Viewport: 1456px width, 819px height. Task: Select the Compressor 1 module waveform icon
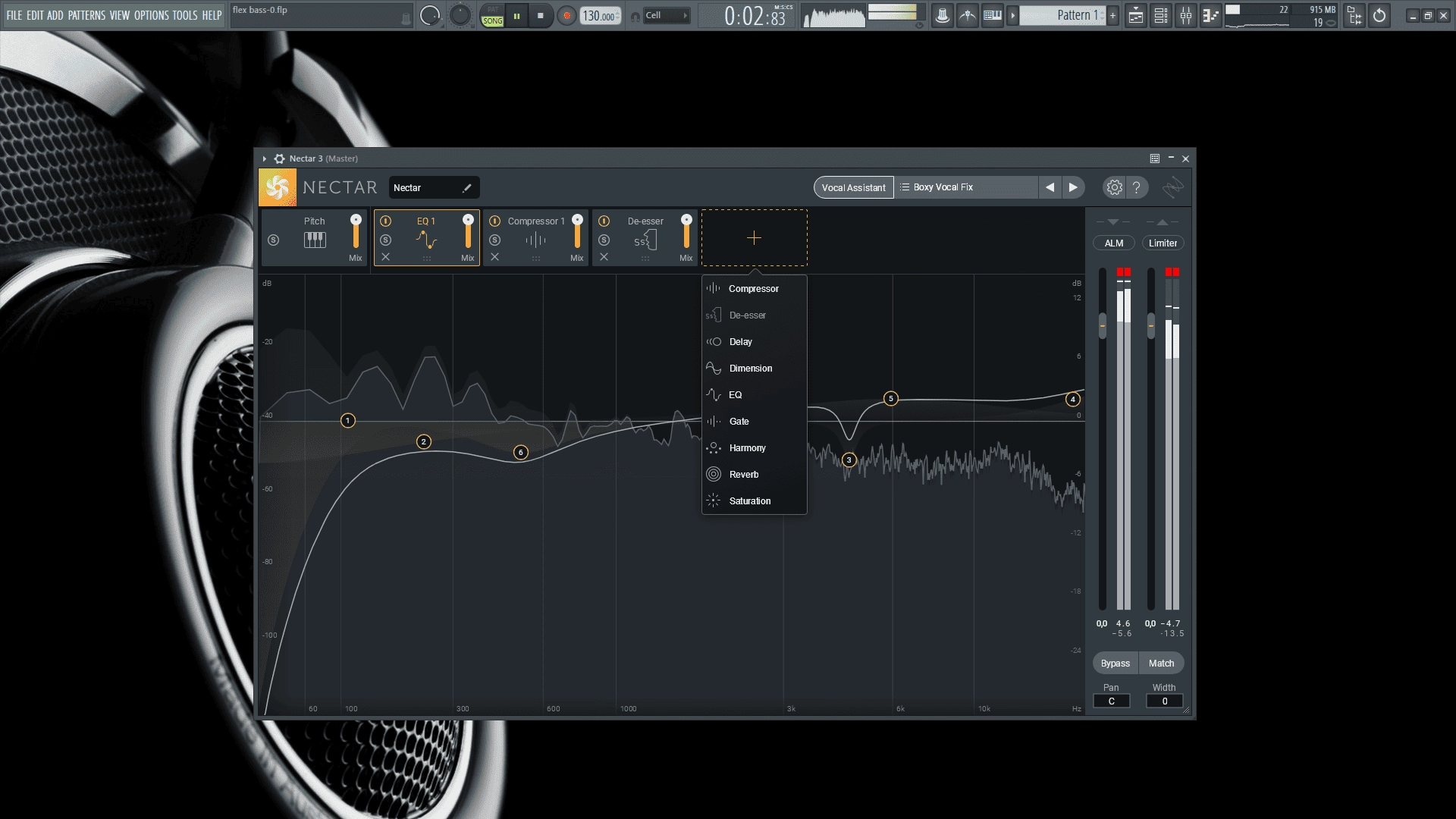pos(535,240)
